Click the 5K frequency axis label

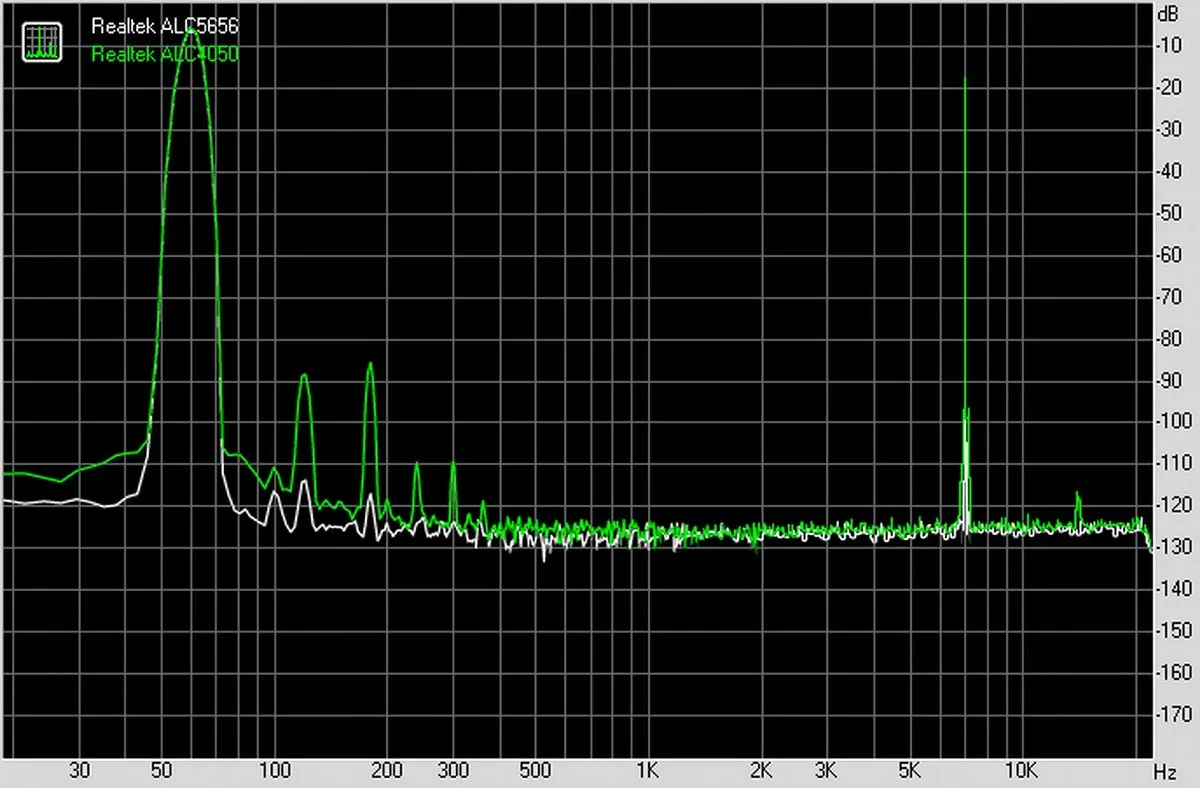[908, 771]
